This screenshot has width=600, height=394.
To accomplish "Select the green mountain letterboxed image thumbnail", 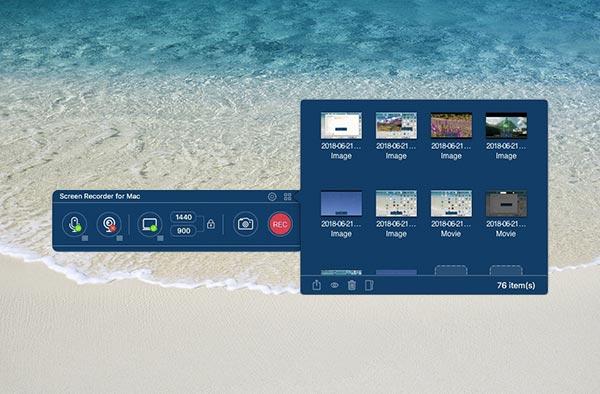I will 506,125.
